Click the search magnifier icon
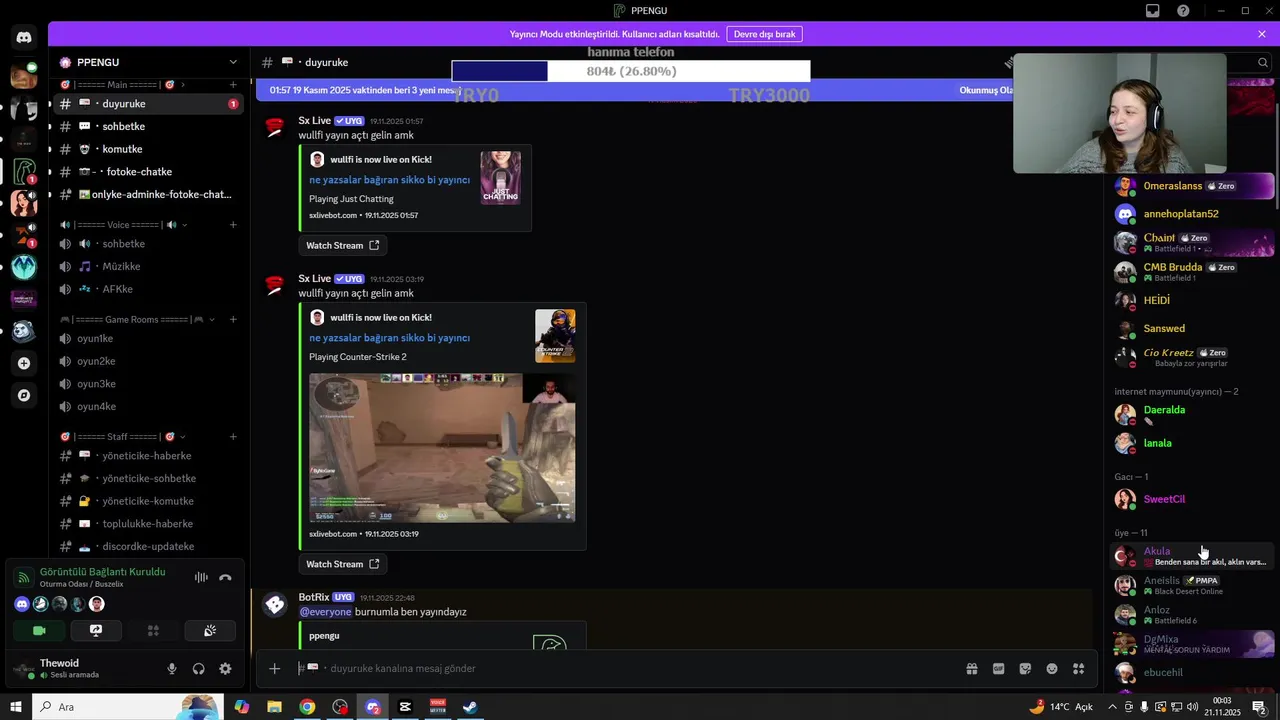The height and width of the screenshot is (720, 1280). 1263,62
